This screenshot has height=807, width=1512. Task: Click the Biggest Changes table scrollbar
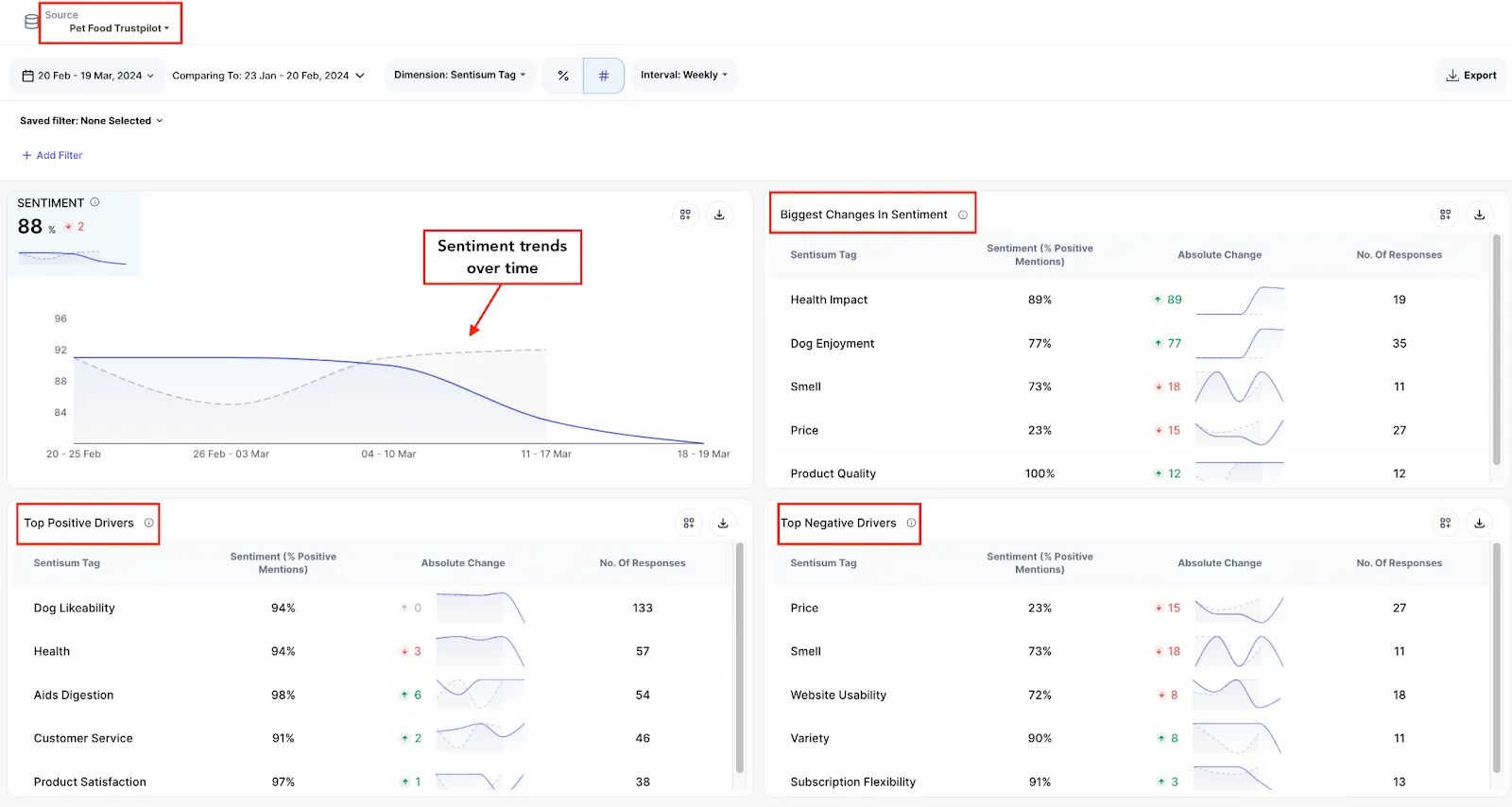coord(1496,350)
